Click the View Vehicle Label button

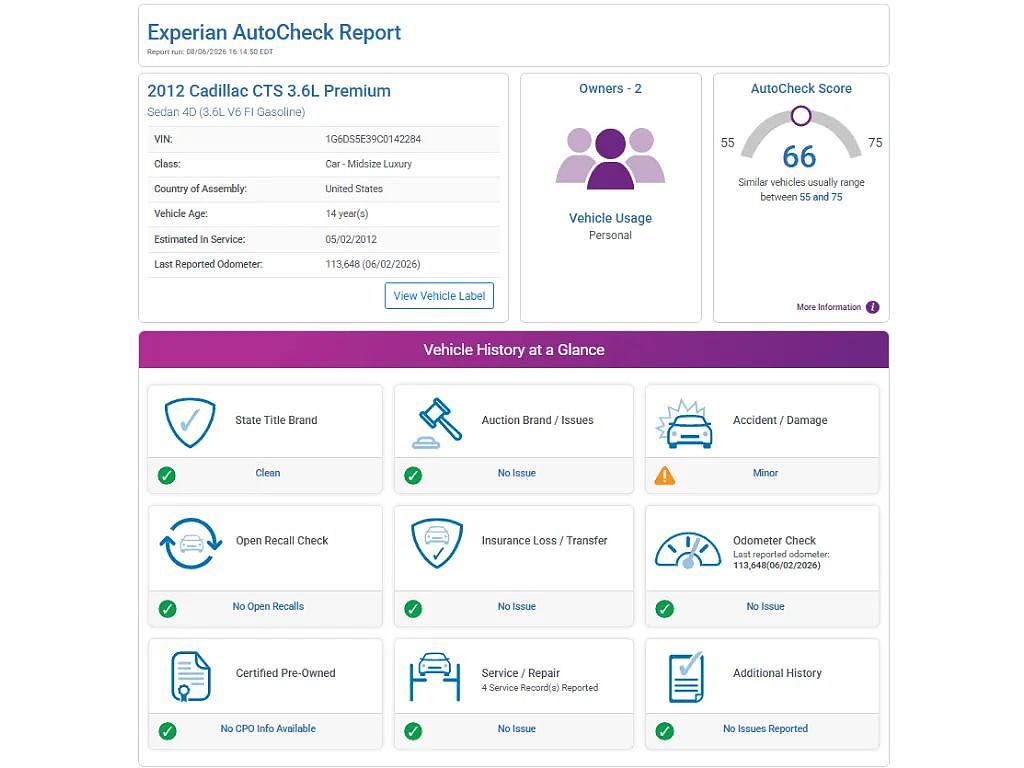coord(439,296)
